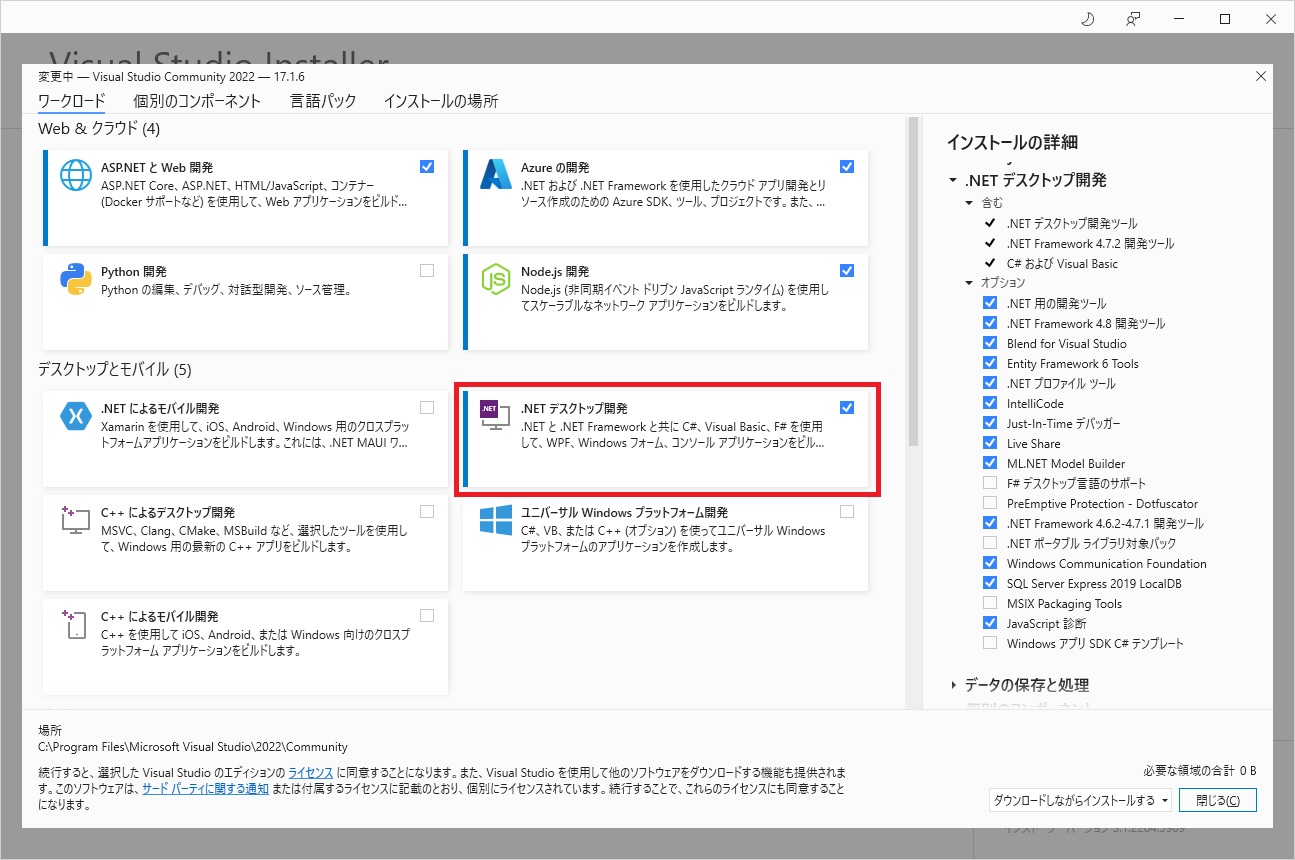Toggle SQL Server Express 2019 LocalDB option
The height and width of the screenshot is (860, 1295).
coord(990,583)
